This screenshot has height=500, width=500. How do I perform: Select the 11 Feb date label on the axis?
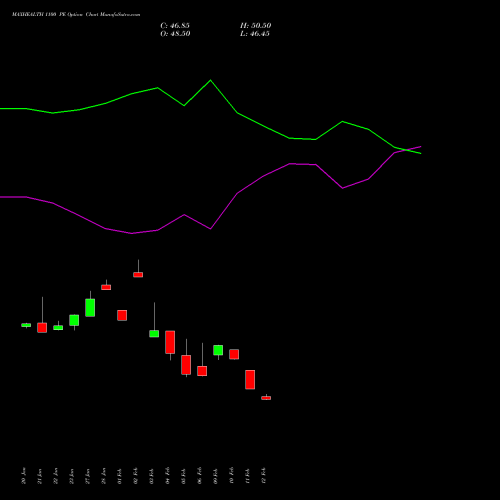point(247,476)
